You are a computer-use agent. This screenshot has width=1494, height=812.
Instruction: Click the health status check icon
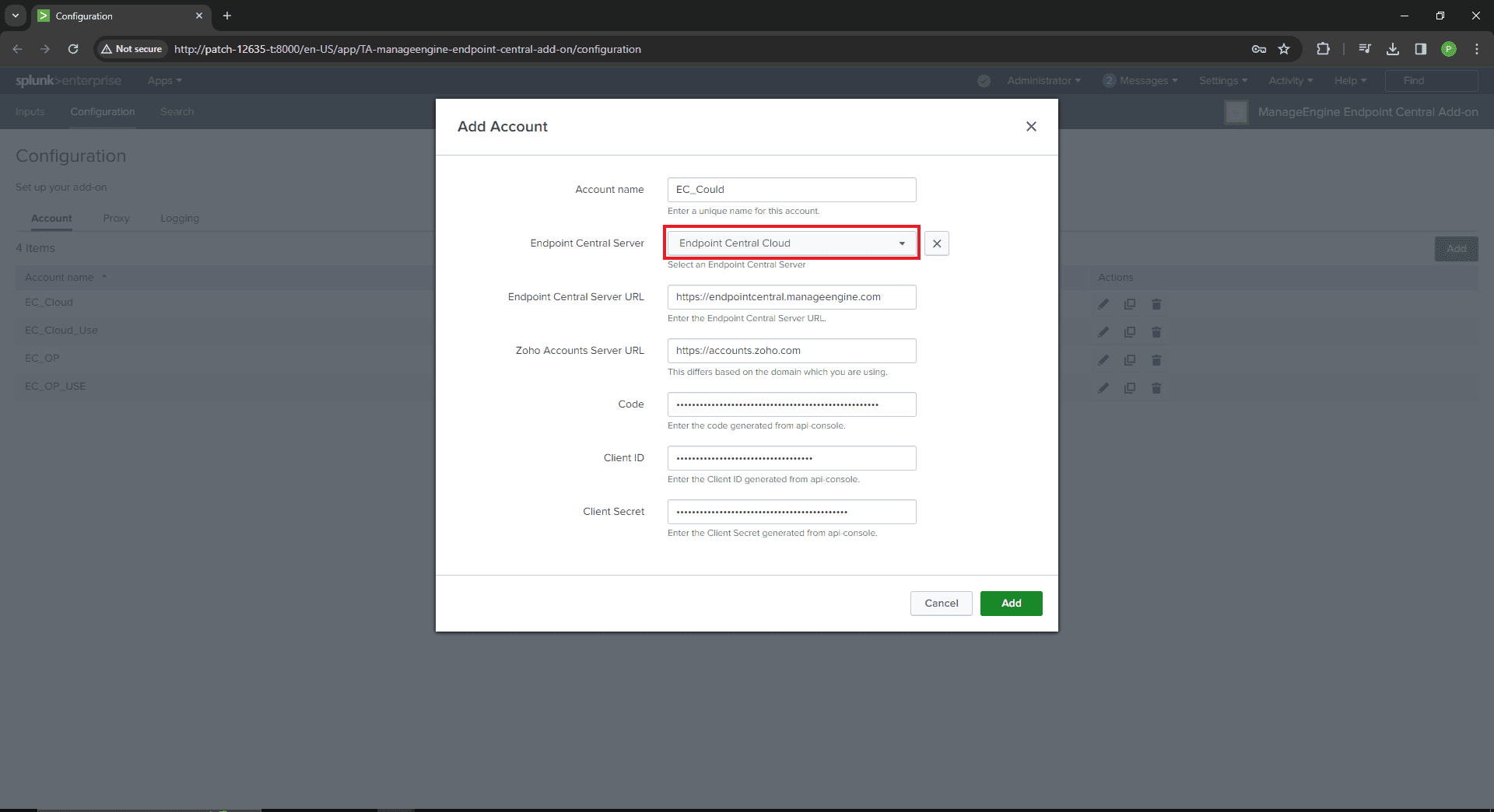click(x=984, y=81)
